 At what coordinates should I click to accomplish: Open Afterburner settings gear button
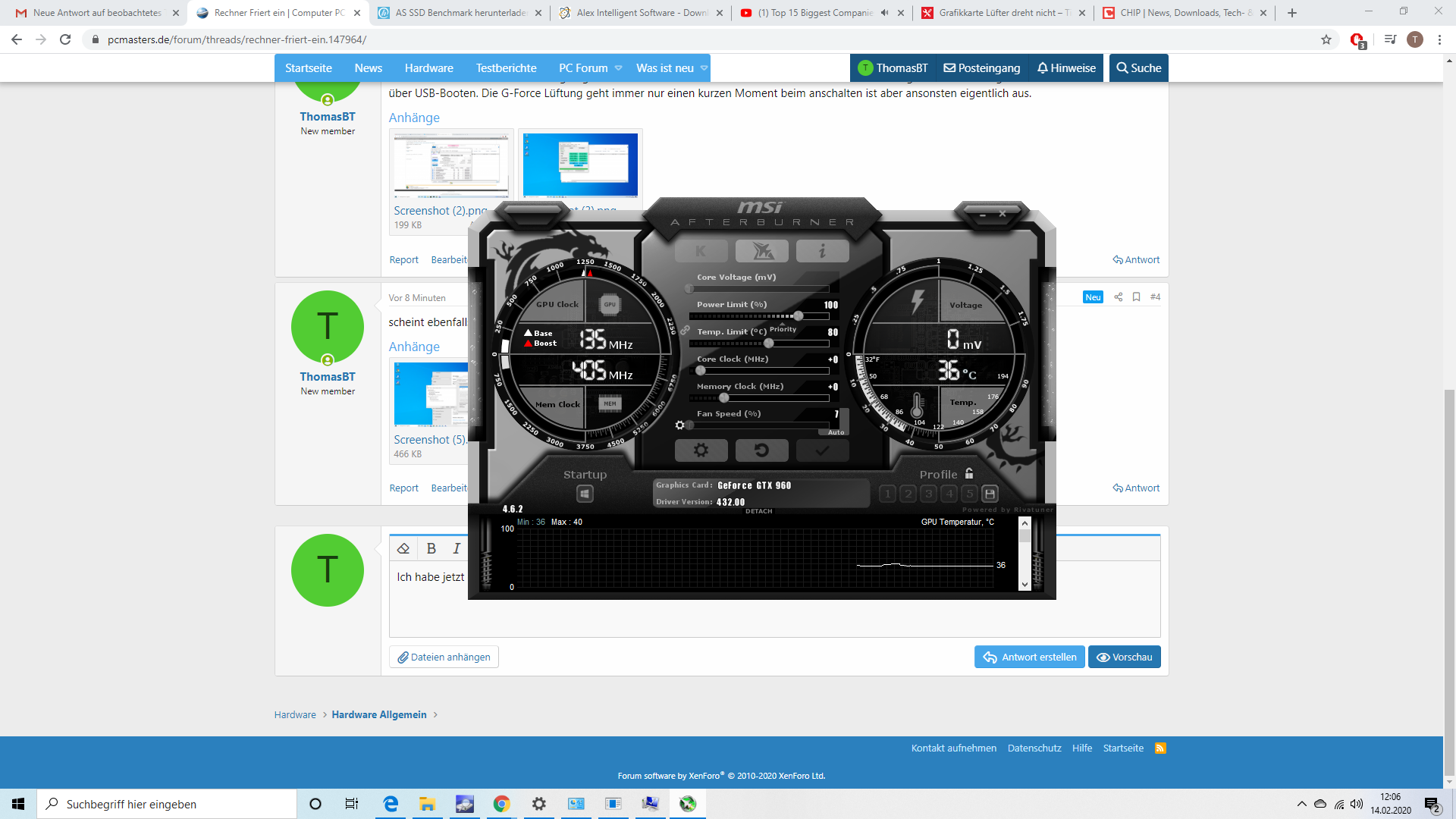[701, 450]
